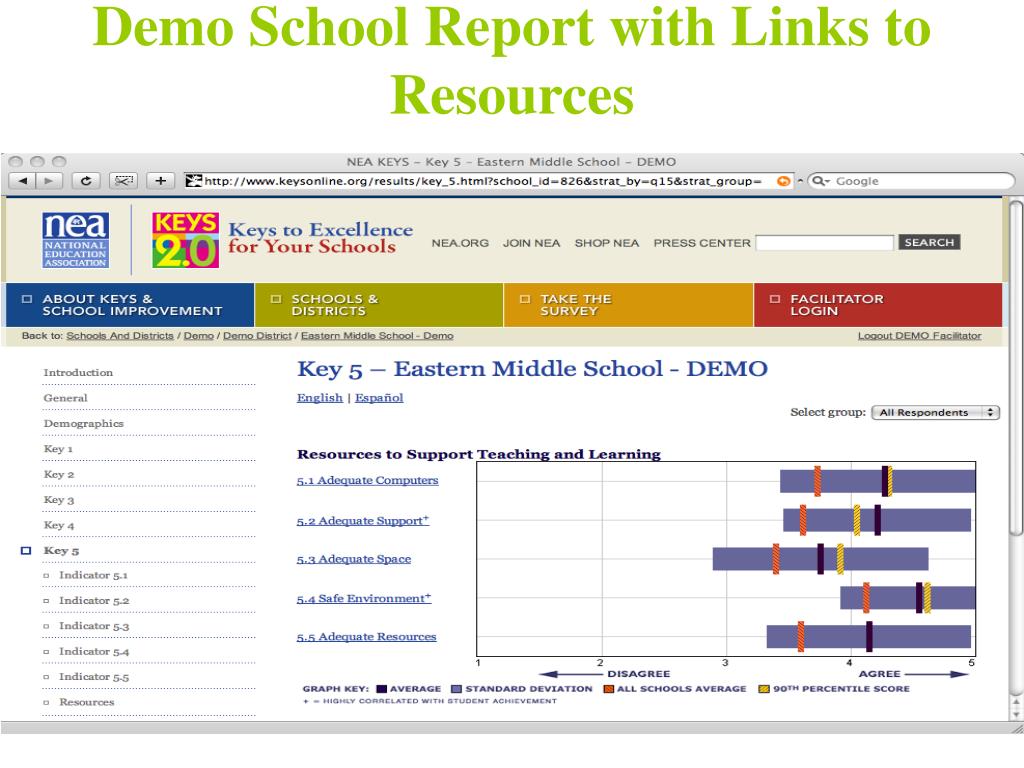Open the 5.1 Adequate Computers link
Image resolution: width=1024 pixels, height=768 pixels.
tap(368, 481)
